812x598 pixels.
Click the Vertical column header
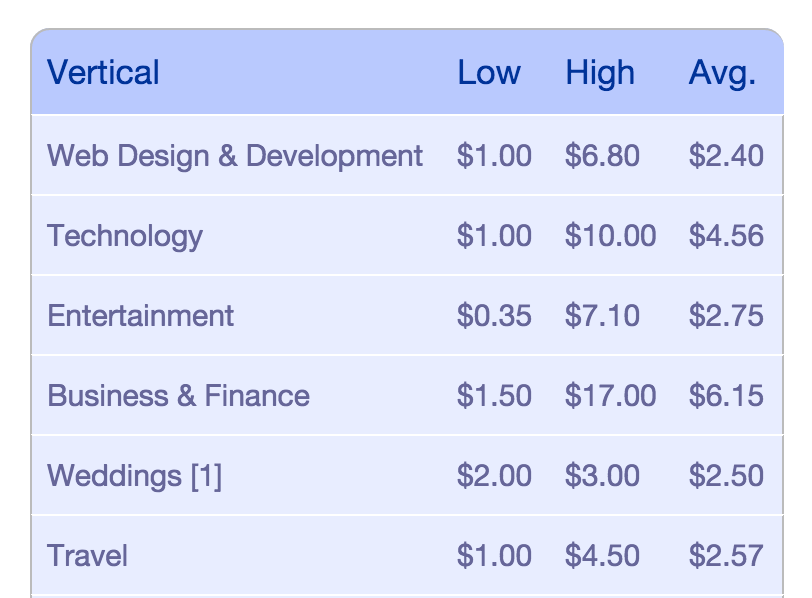coord(103,72)
